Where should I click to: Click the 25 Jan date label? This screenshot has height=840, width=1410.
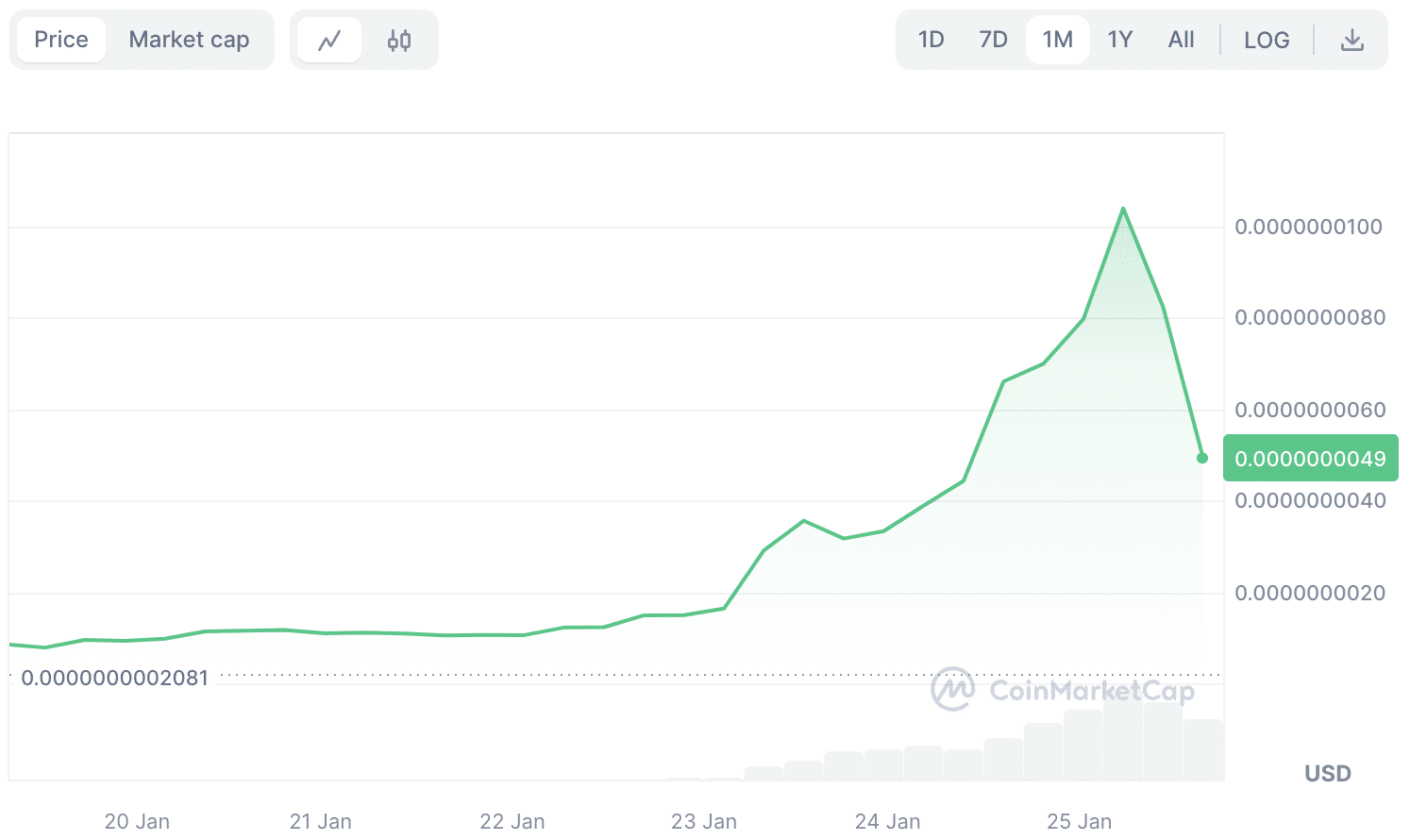(x=1079, y=821)
